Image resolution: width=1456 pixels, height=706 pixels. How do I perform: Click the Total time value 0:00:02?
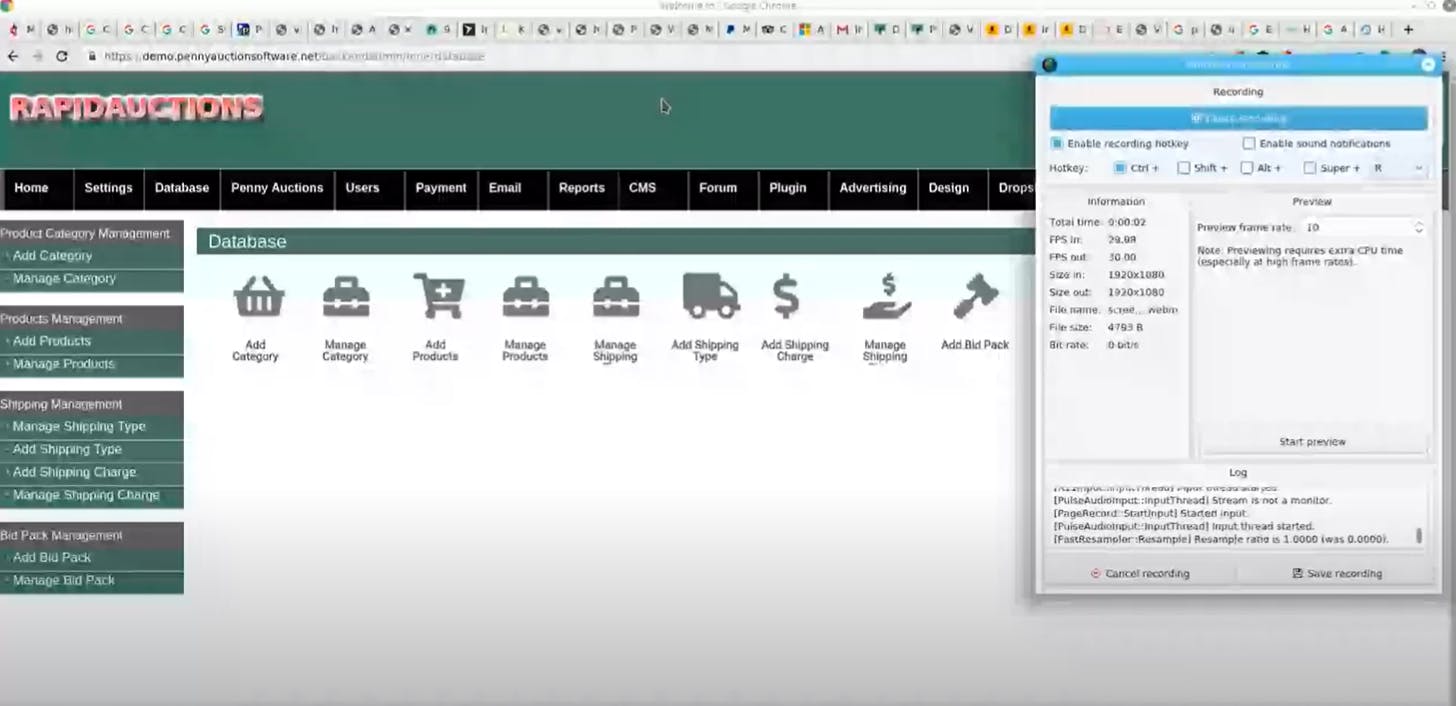tap(1127, 222)
